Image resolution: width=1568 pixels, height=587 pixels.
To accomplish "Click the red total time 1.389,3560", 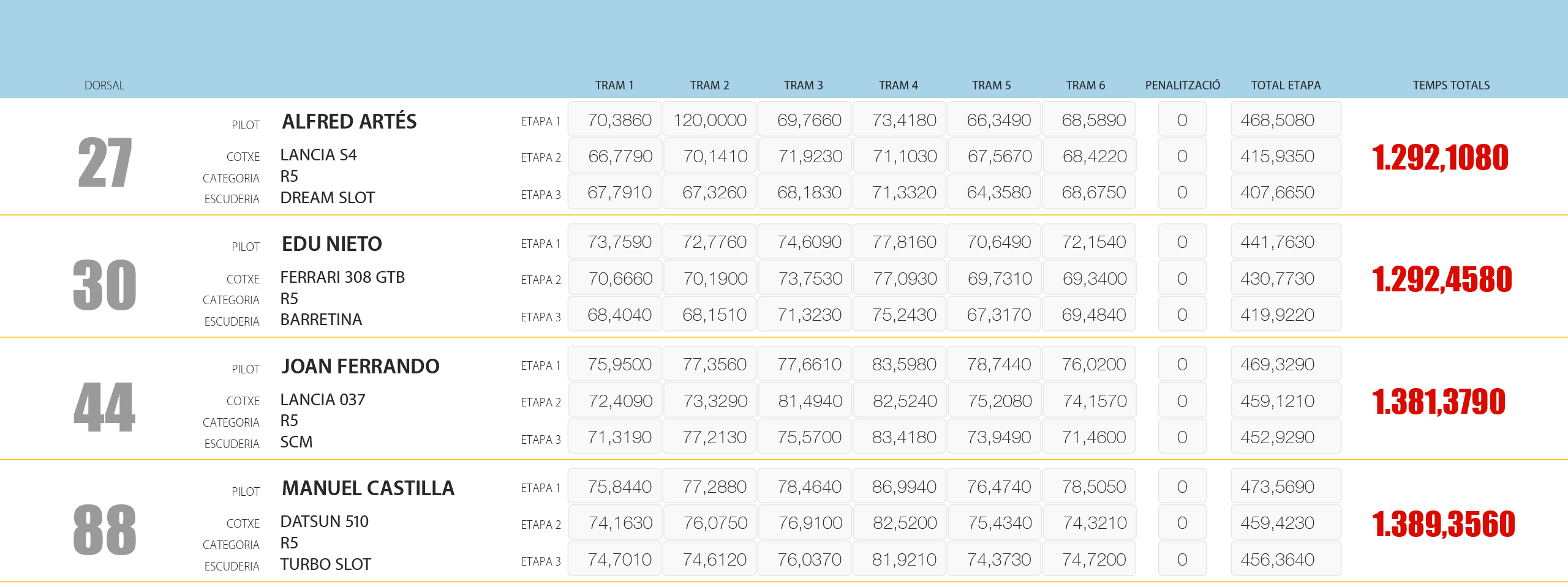I will [x=1443, y=525].
